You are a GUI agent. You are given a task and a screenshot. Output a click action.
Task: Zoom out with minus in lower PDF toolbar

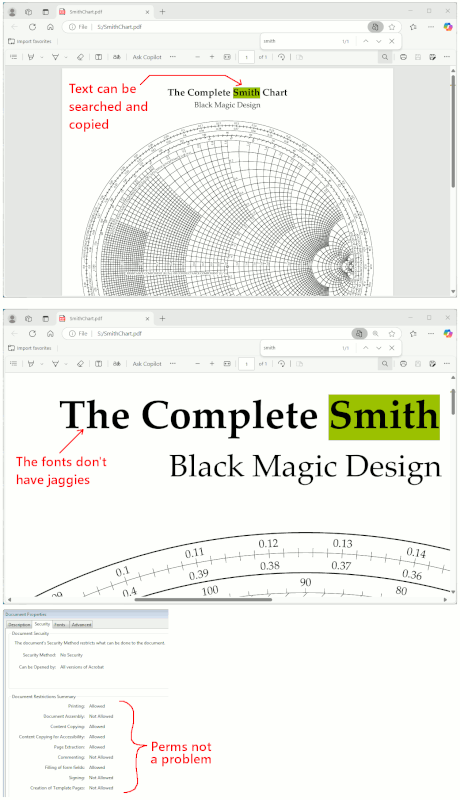click(x=197, y=364)
